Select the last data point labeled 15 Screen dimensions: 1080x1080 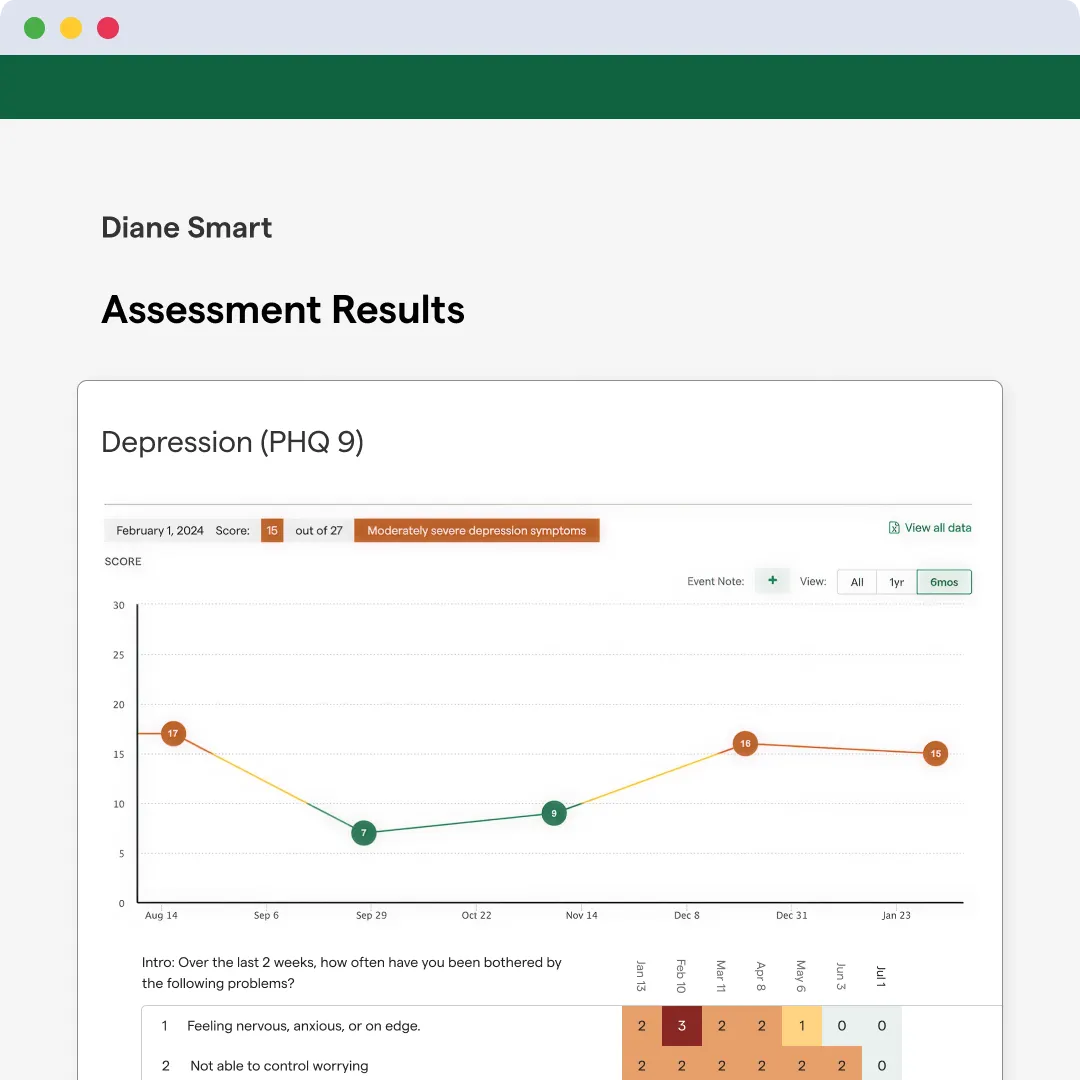pos(935,753)
